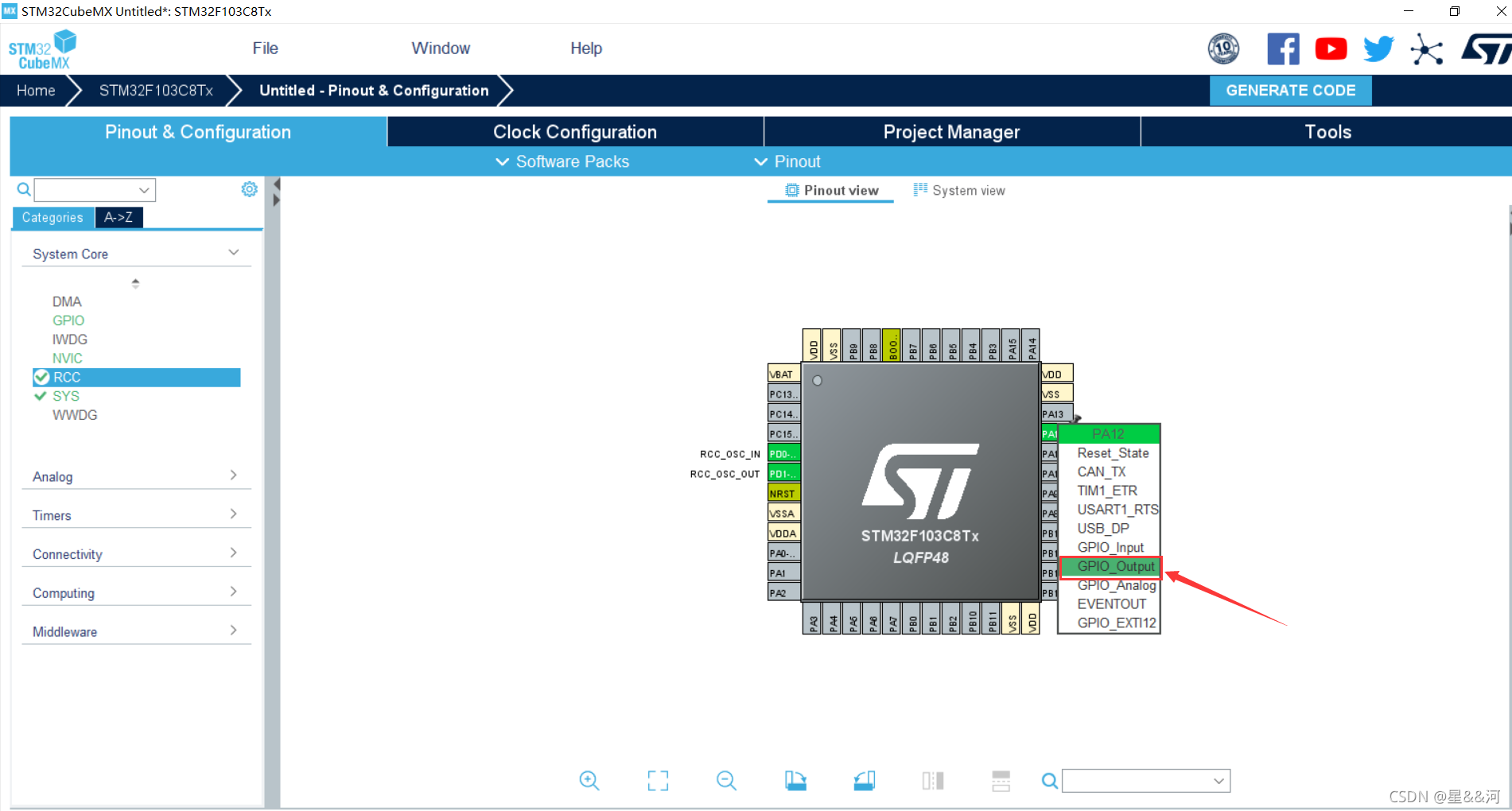Open the Project Manager tab
The width and height of the screenshot is (1512, 811).
[951, 131]
